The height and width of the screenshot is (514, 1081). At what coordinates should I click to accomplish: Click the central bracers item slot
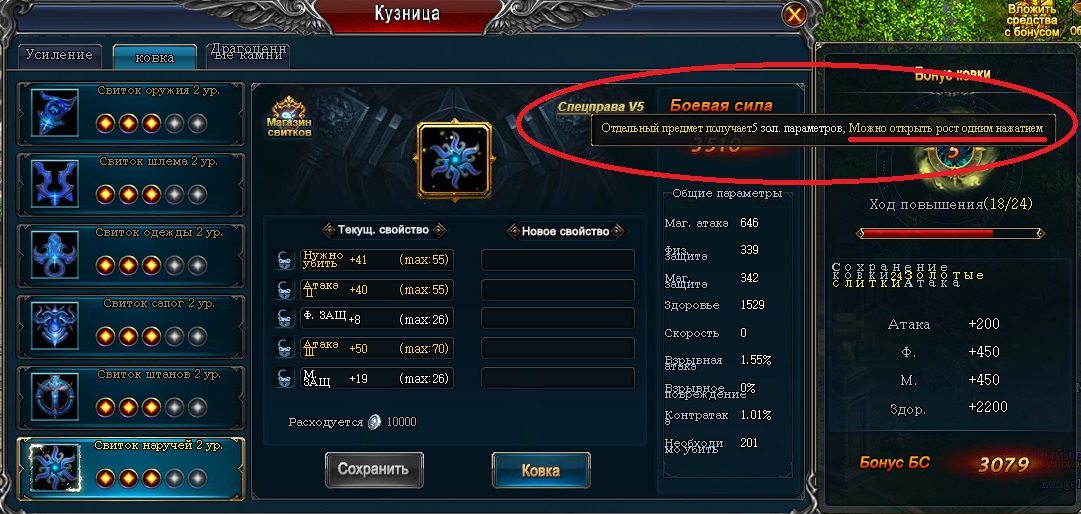[x=454, y=160]
